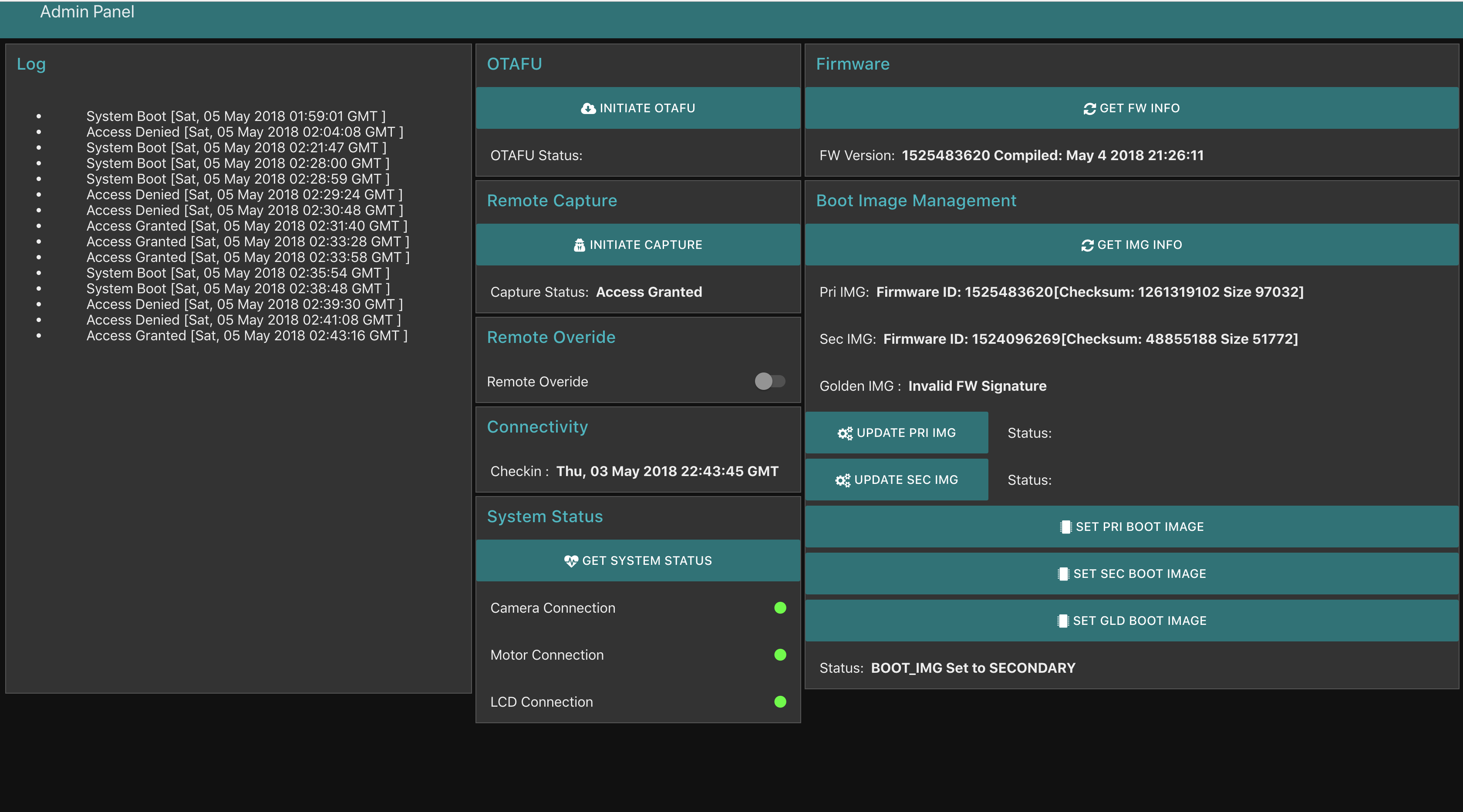Image resolution: width=1463 pixels, height=812 pixels.
Task: Select log entry System Boot 02:38:48 GMT
Action: pos(238,289)
